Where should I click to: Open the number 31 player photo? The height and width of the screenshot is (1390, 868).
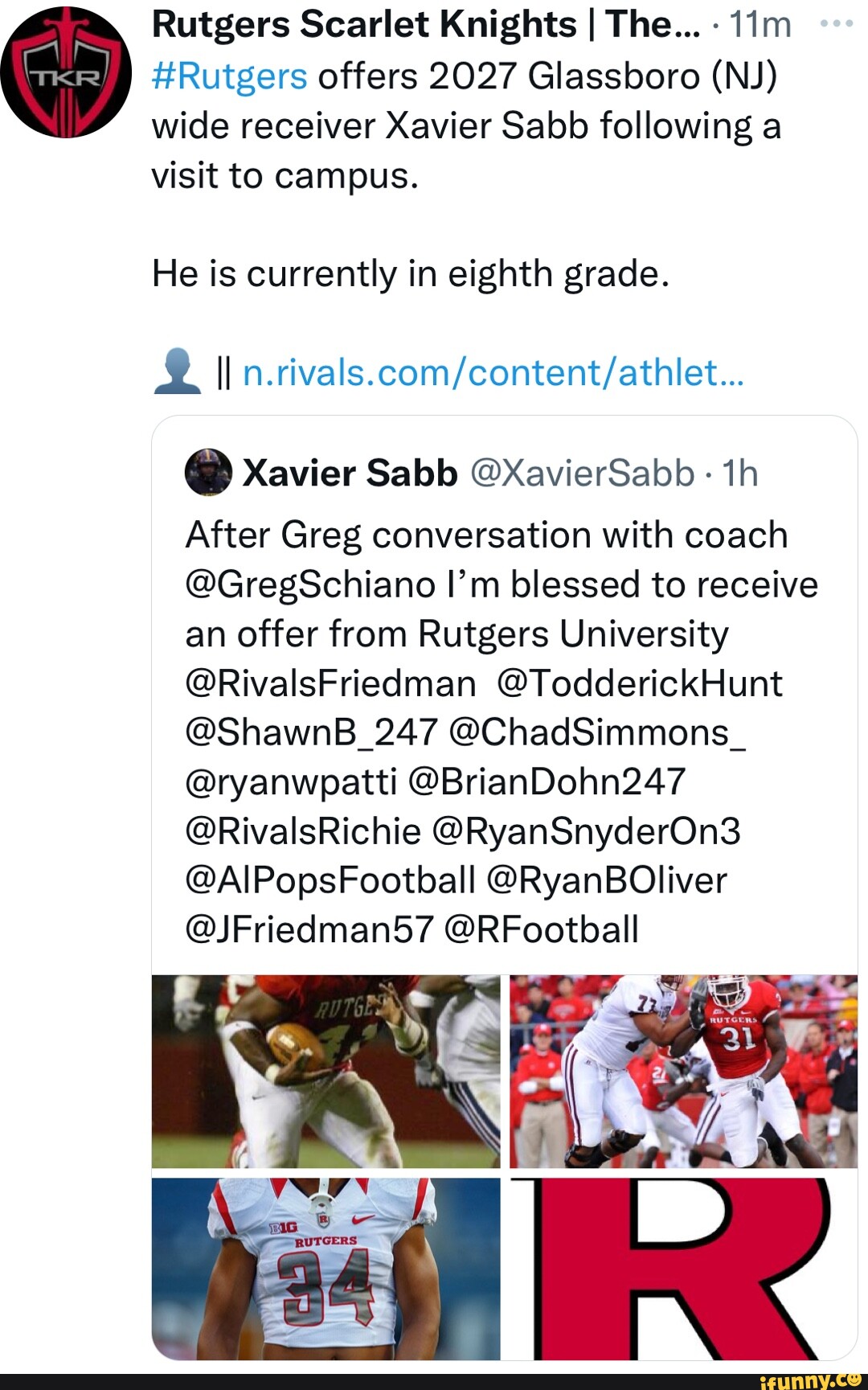coord(683,1071)
